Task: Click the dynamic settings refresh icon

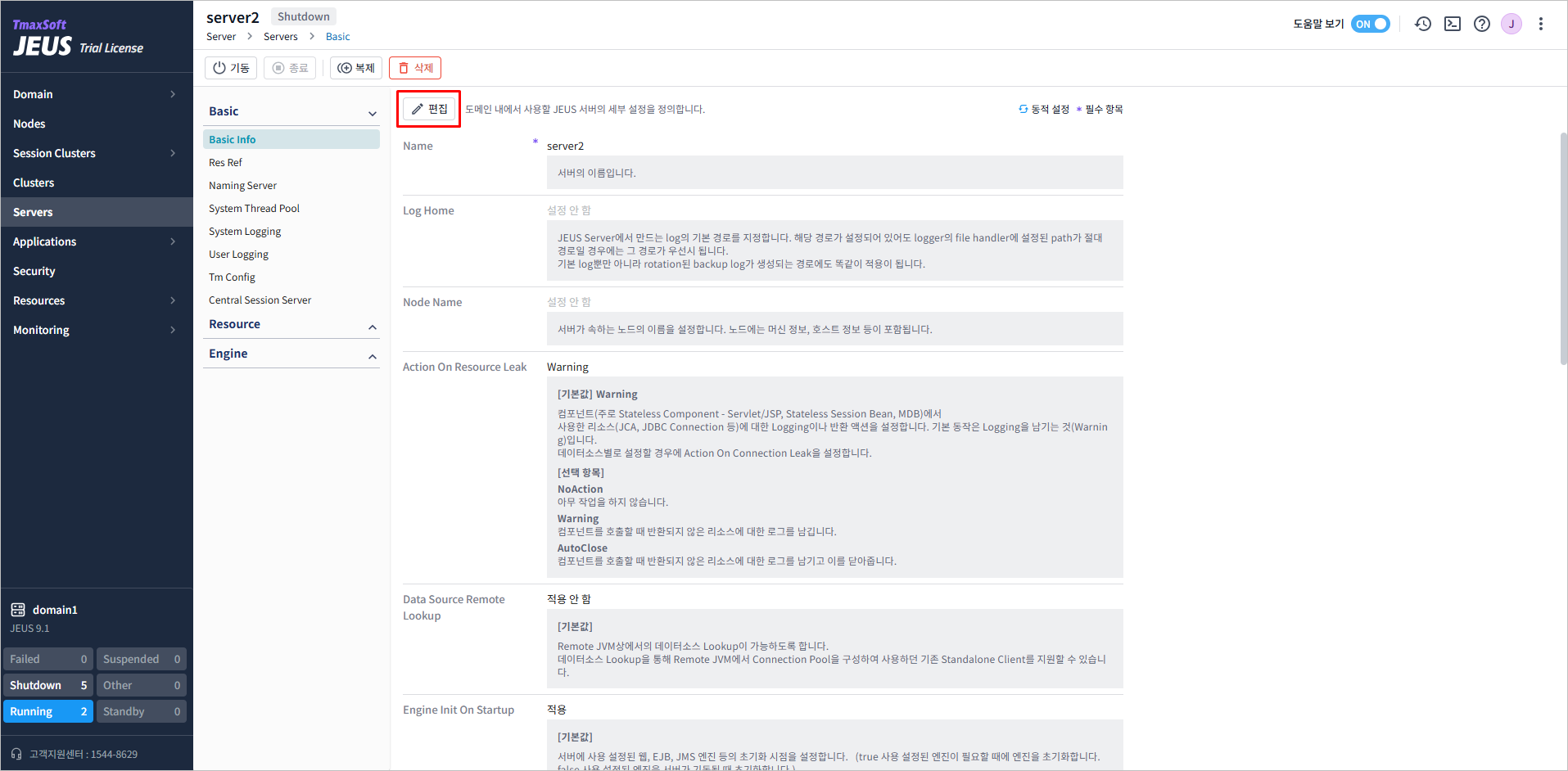Action: click(x=1023, y=109)
